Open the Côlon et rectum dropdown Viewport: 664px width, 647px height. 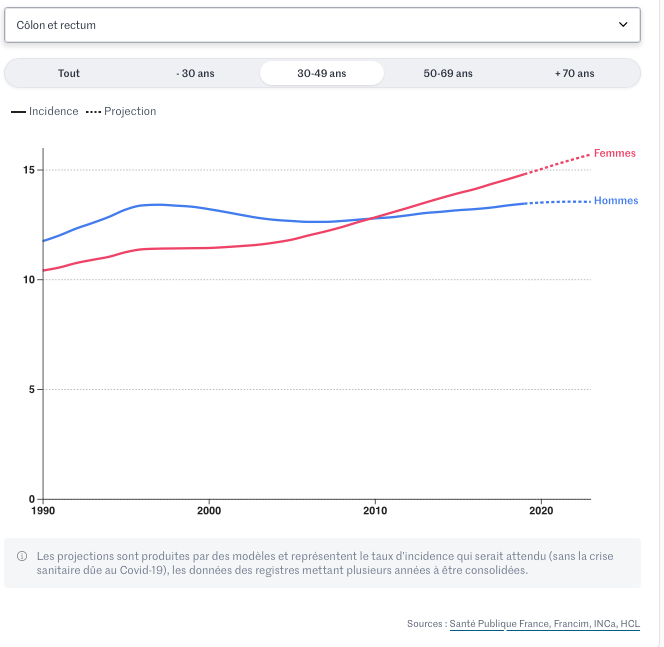pos(321,25)
